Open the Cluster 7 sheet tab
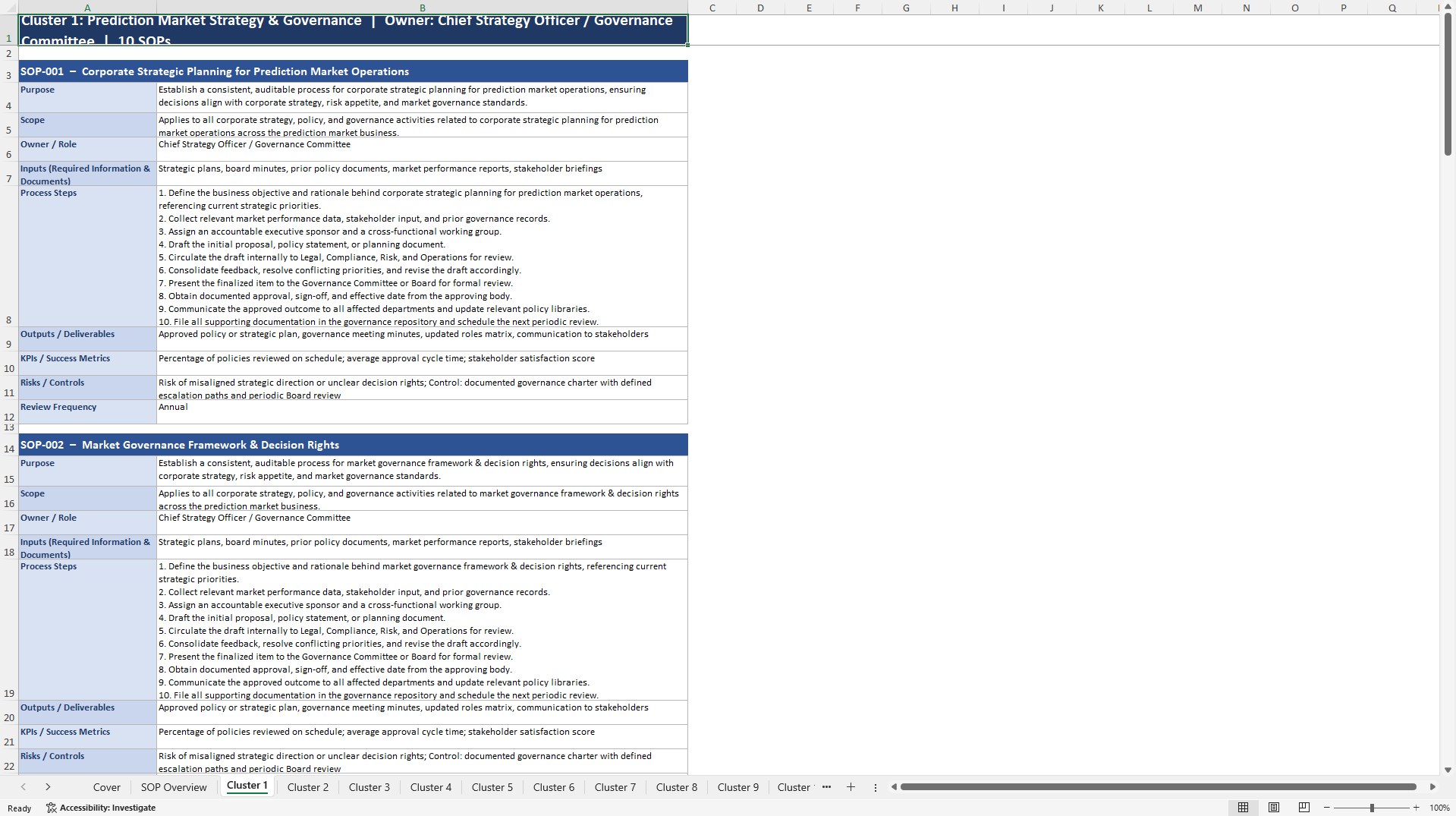 [x=615, y=787]
